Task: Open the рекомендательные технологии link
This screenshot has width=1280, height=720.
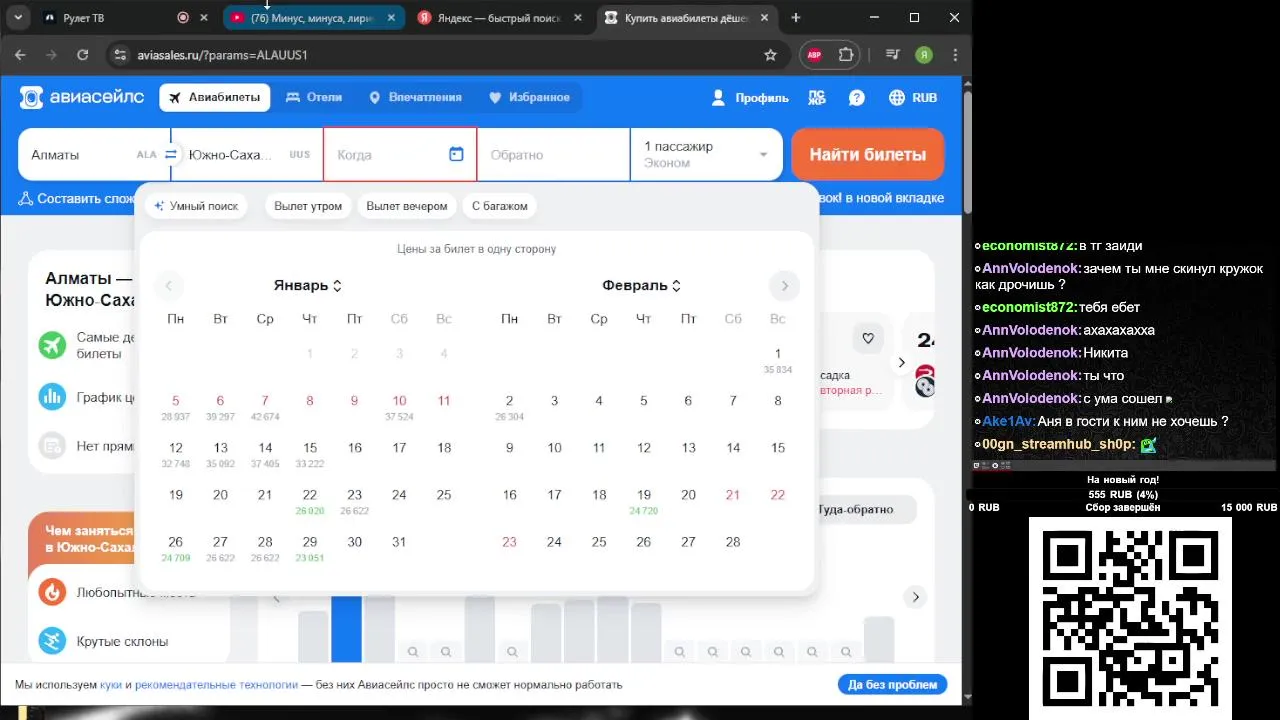Action: 216,685
